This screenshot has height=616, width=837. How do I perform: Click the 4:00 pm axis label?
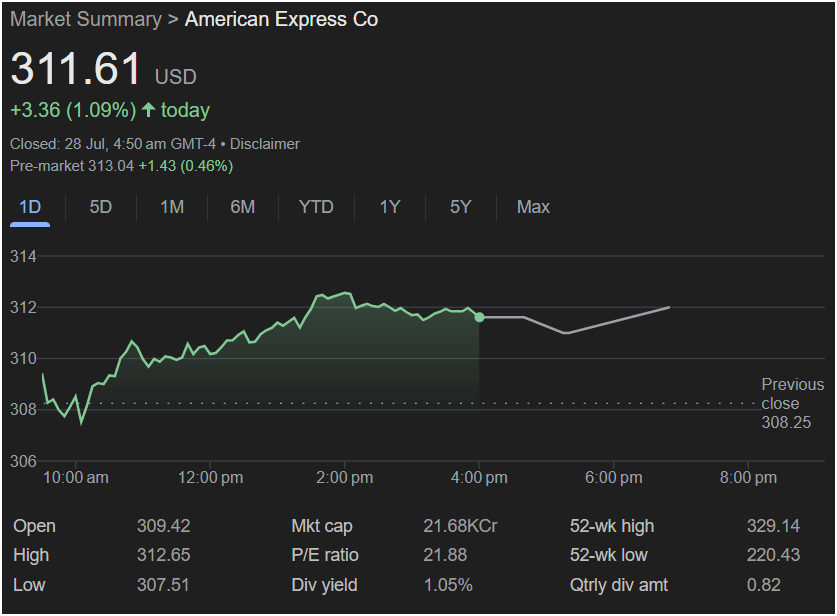[x=479, y=478]
